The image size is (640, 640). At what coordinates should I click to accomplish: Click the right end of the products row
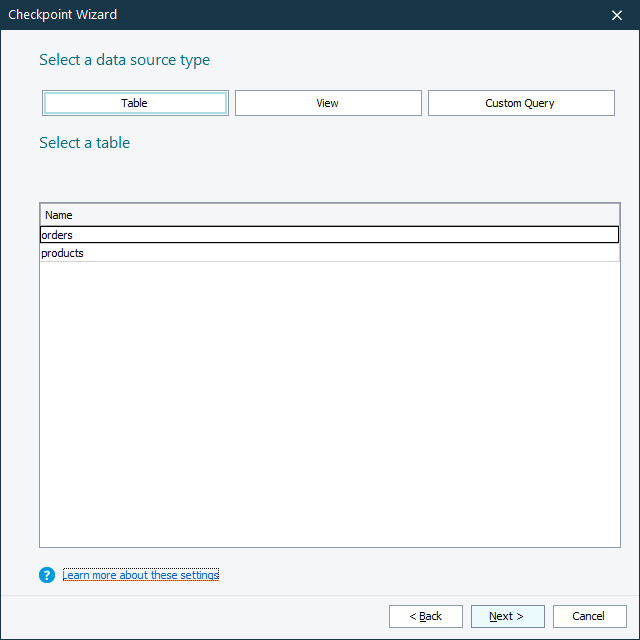pos(600,253)
